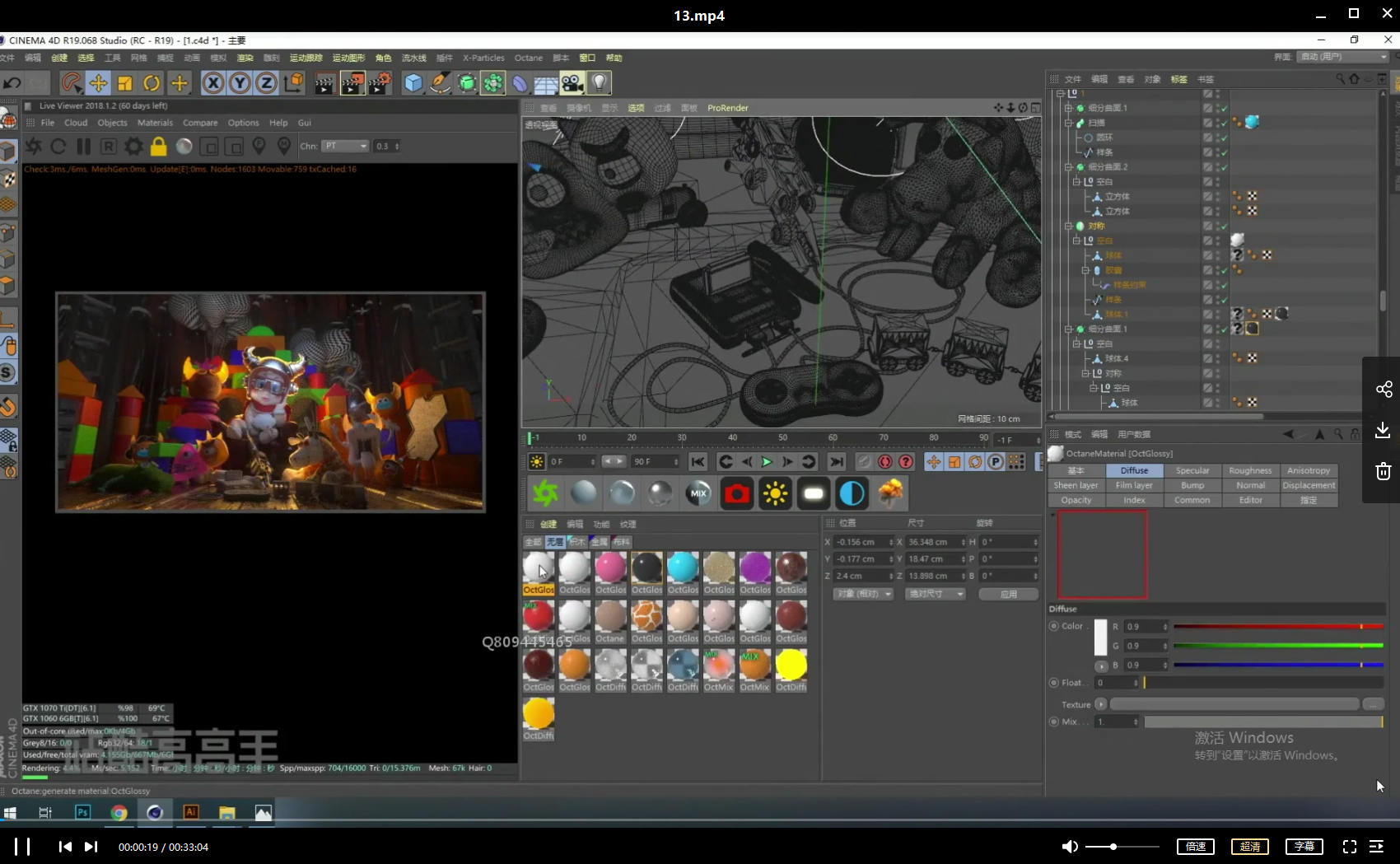The image size is (1400, 864).
Task: Click the red color channel slider
Action: tap(1277, 627)
